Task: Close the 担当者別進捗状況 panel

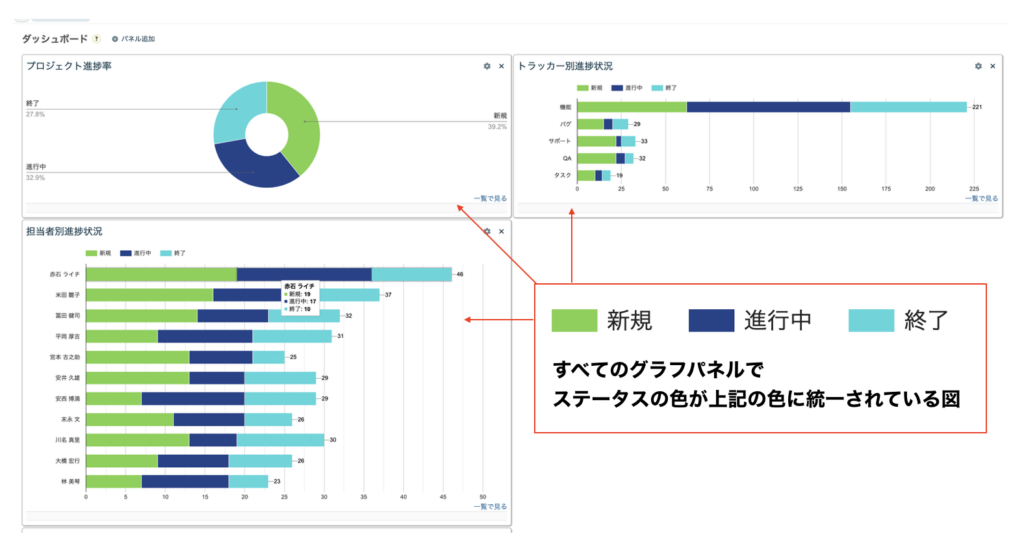Action: pos(502,231)
